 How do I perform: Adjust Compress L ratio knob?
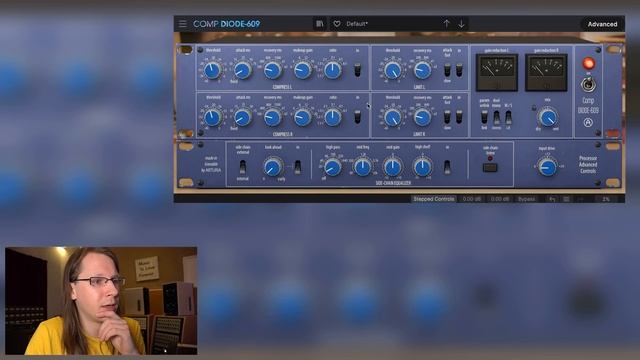pyautogui.click(x=333, y=70)
